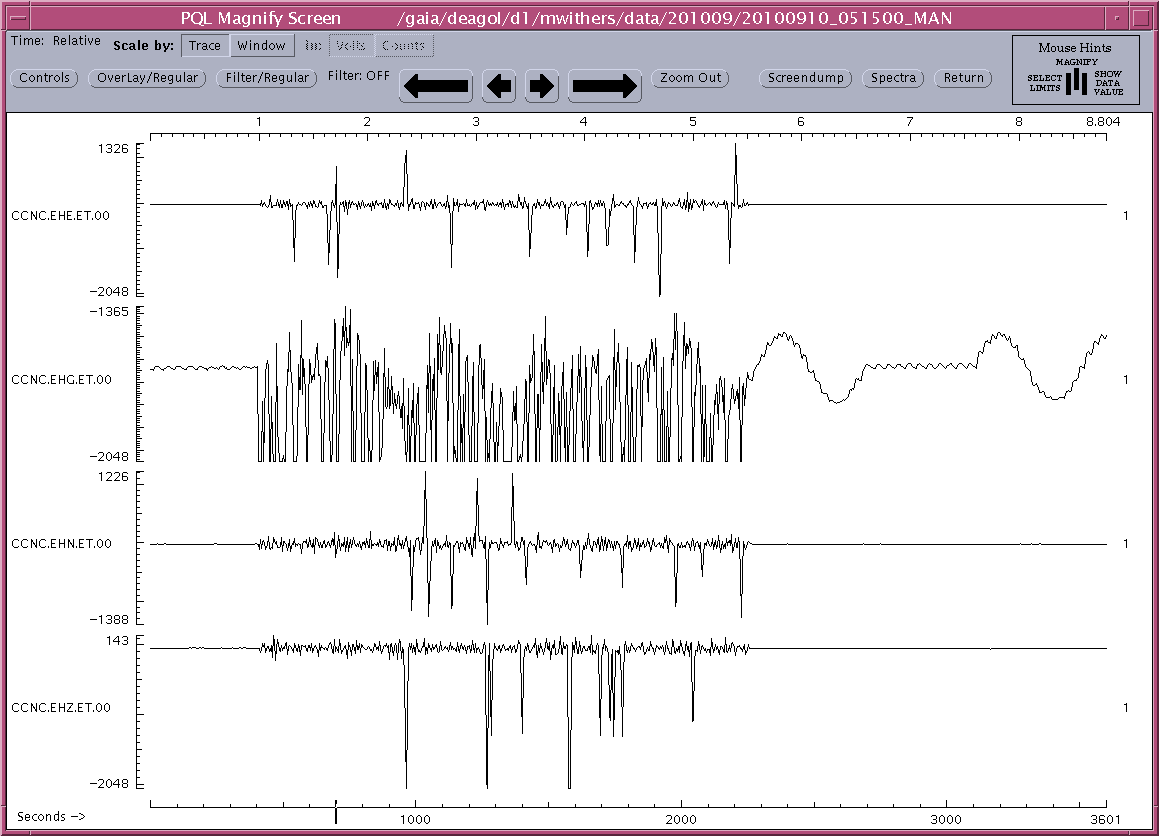Click Zoom Out
This screenshot has height=836, width=1159.
click(690, 78)
